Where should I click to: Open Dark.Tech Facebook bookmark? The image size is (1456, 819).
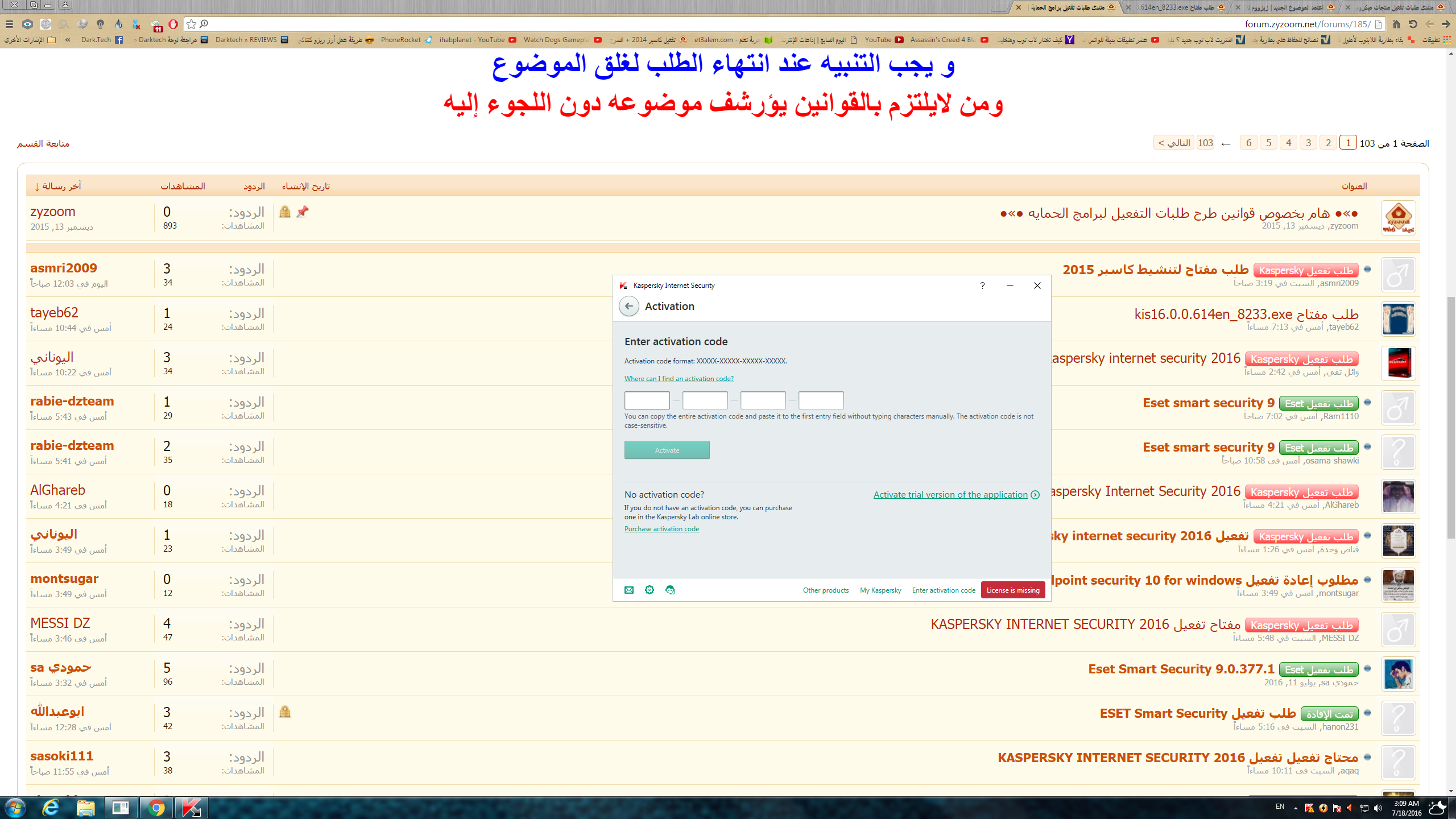pos(102,40)
